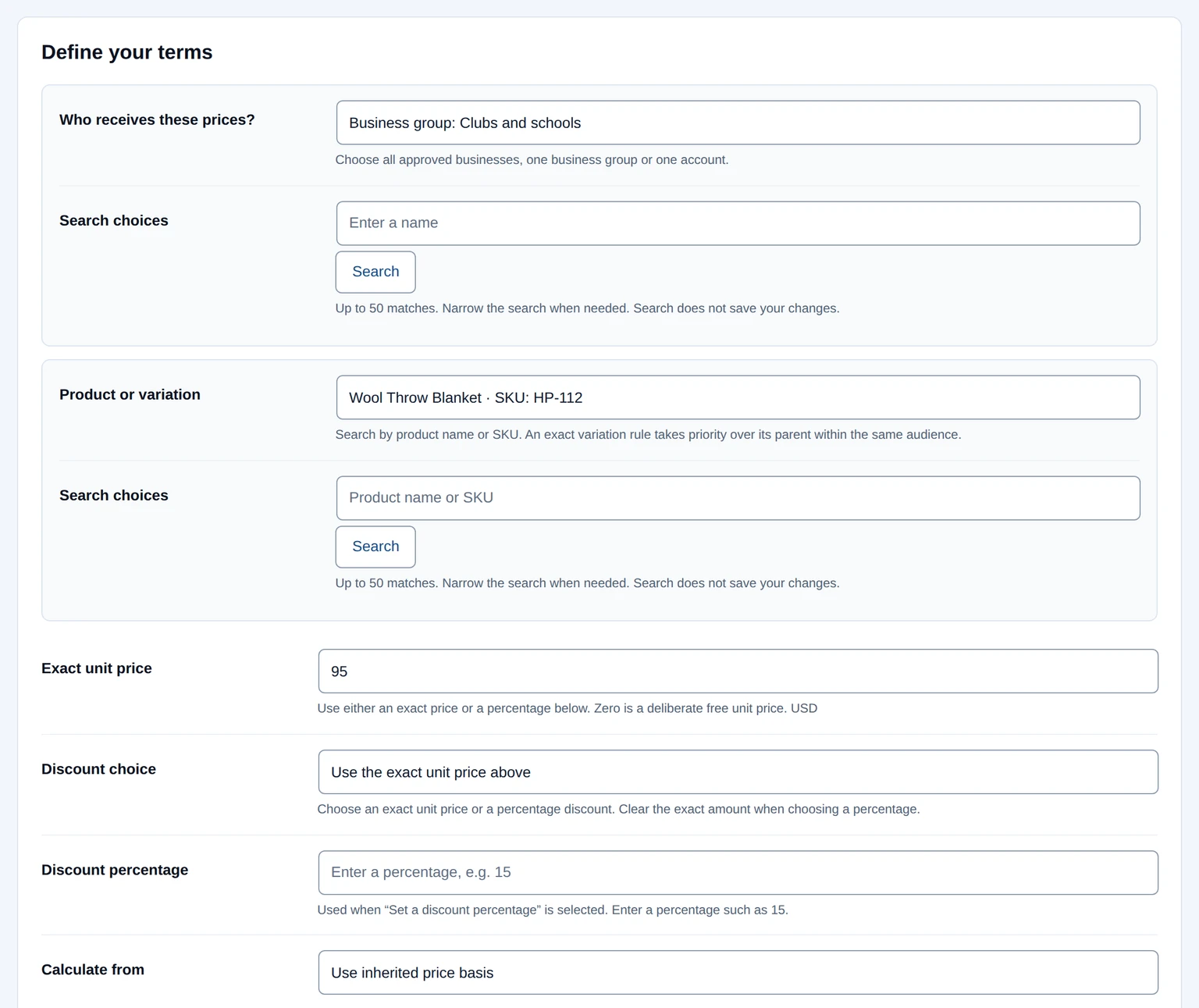Click the 'Search choices' label beside 'Product name or SKU'
The image size is (1199, 1008).
114,495
